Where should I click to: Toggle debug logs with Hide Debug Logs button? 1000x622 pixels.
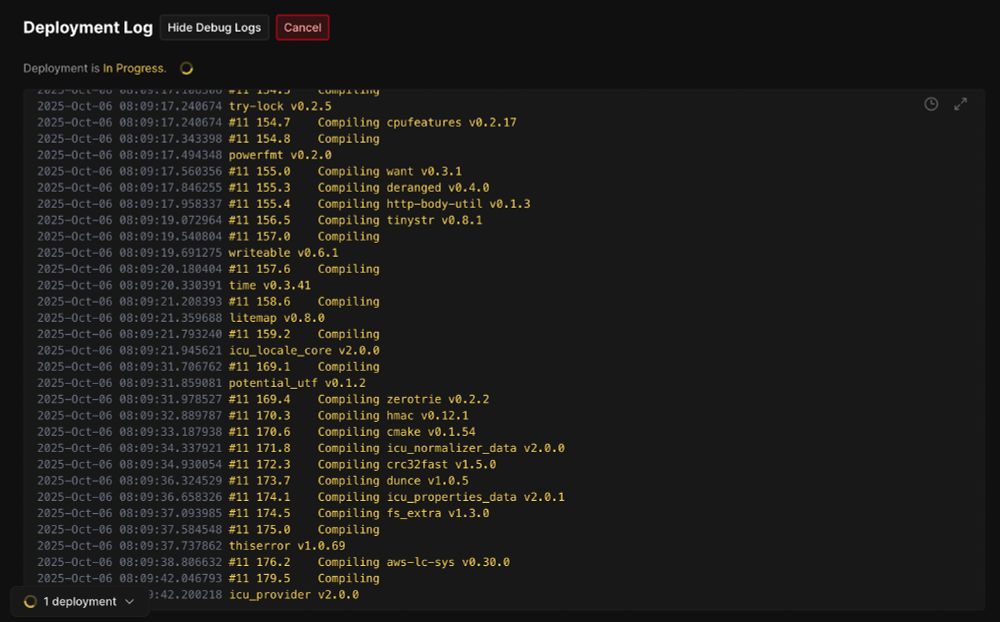[214, 27]
